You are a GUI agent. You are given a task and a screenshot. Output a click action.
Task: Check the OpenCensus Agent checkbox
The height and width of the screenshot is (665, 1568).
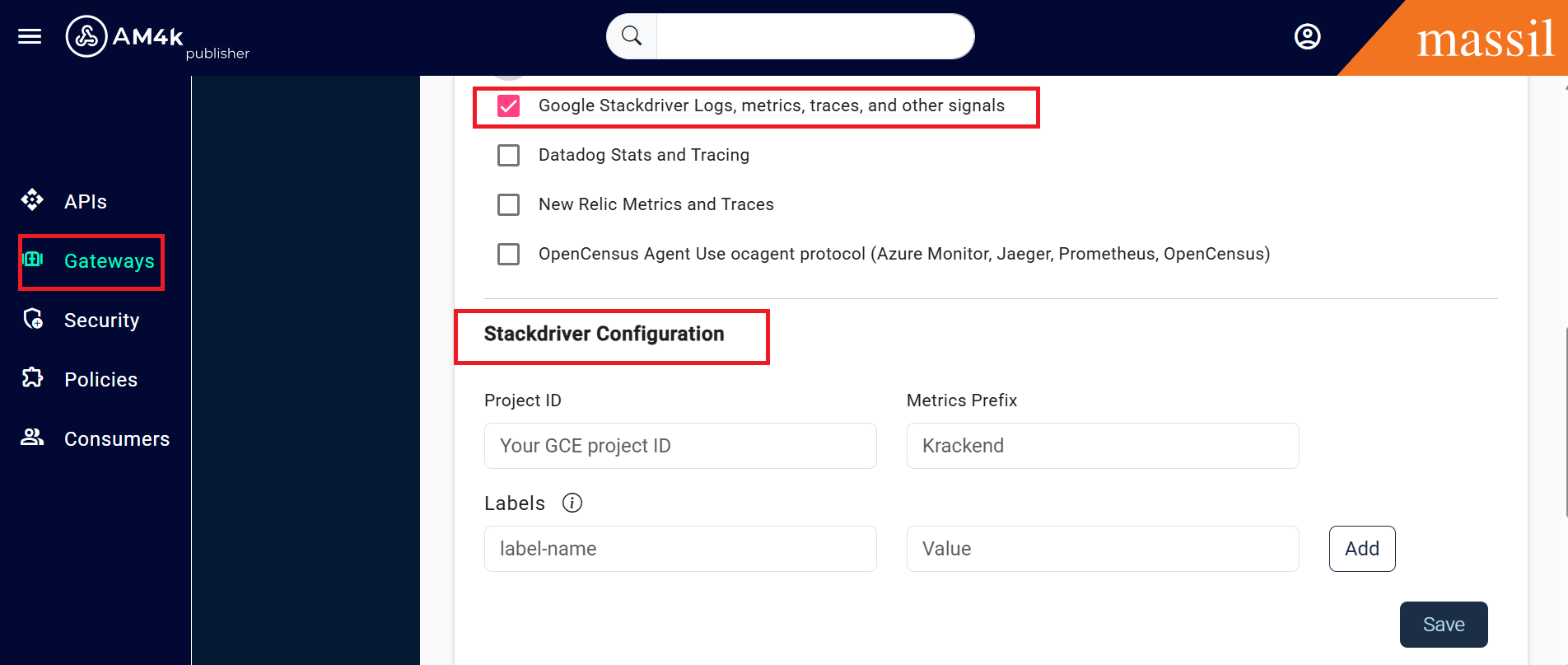click(x=508, y=254)
